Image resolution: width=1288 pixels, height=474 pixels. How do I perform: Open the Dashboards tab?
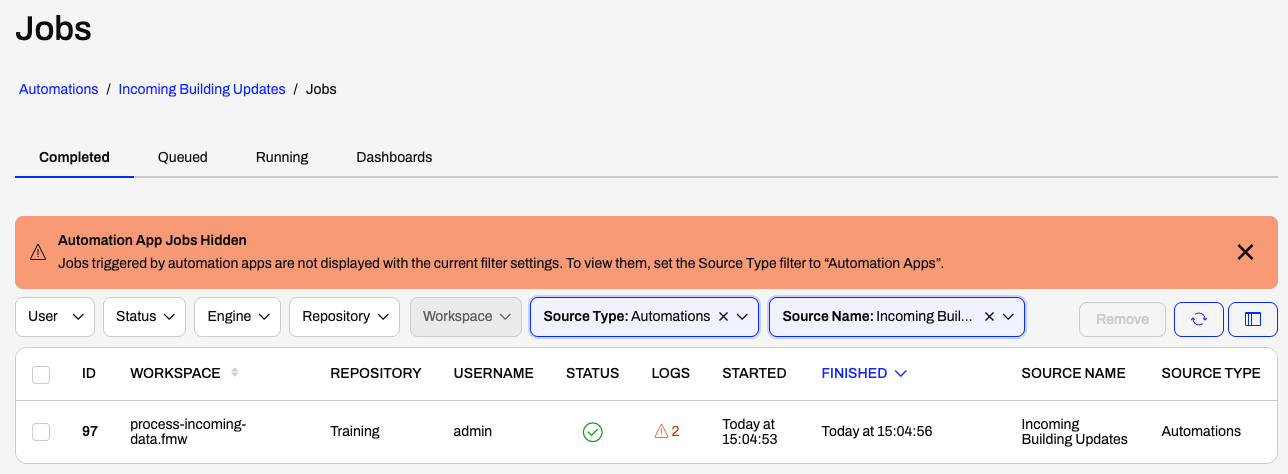pyautogui.click(x=394, y=157)
